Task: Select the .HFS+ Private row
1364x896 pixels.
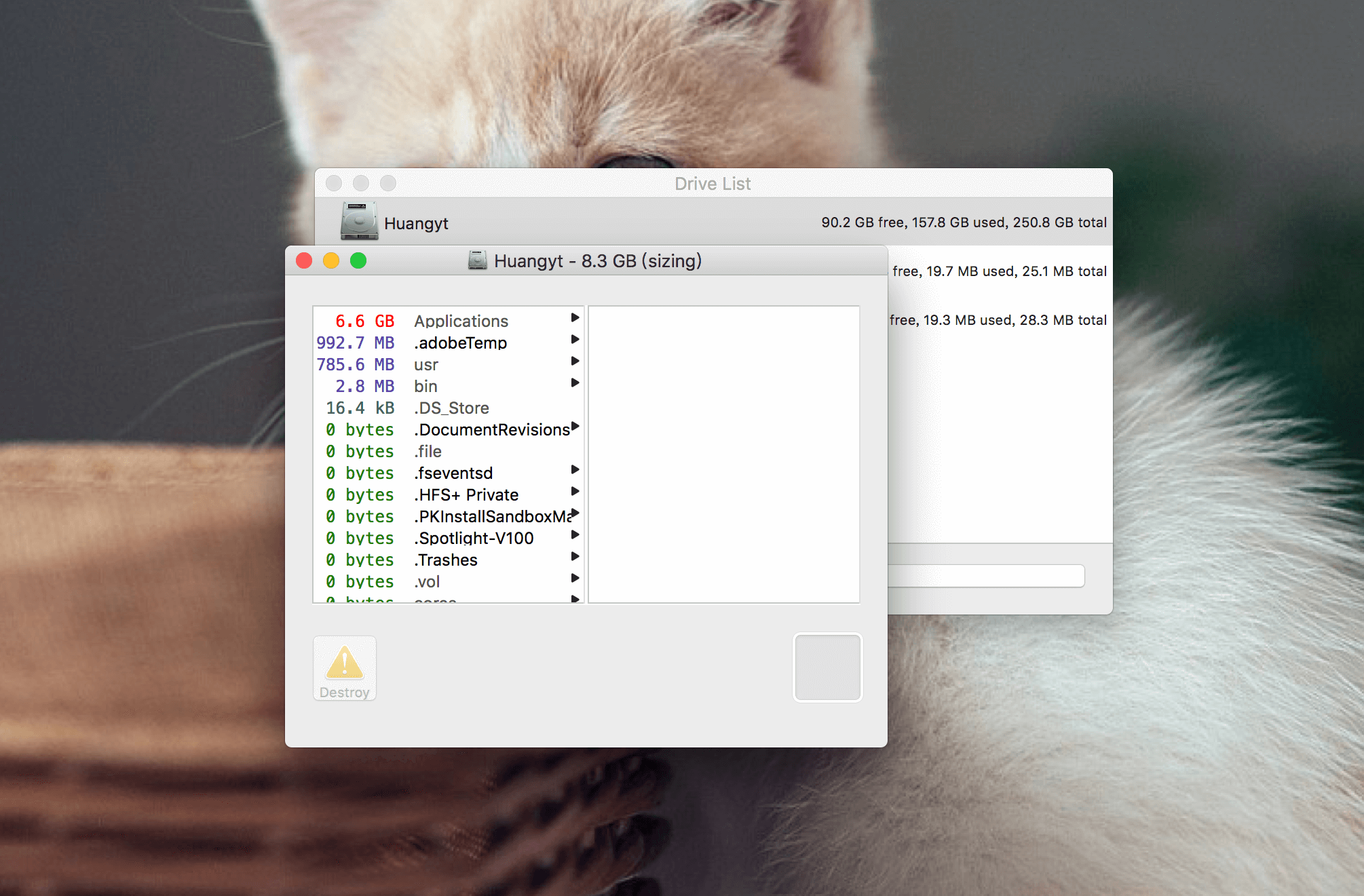Action: (448, 494)
